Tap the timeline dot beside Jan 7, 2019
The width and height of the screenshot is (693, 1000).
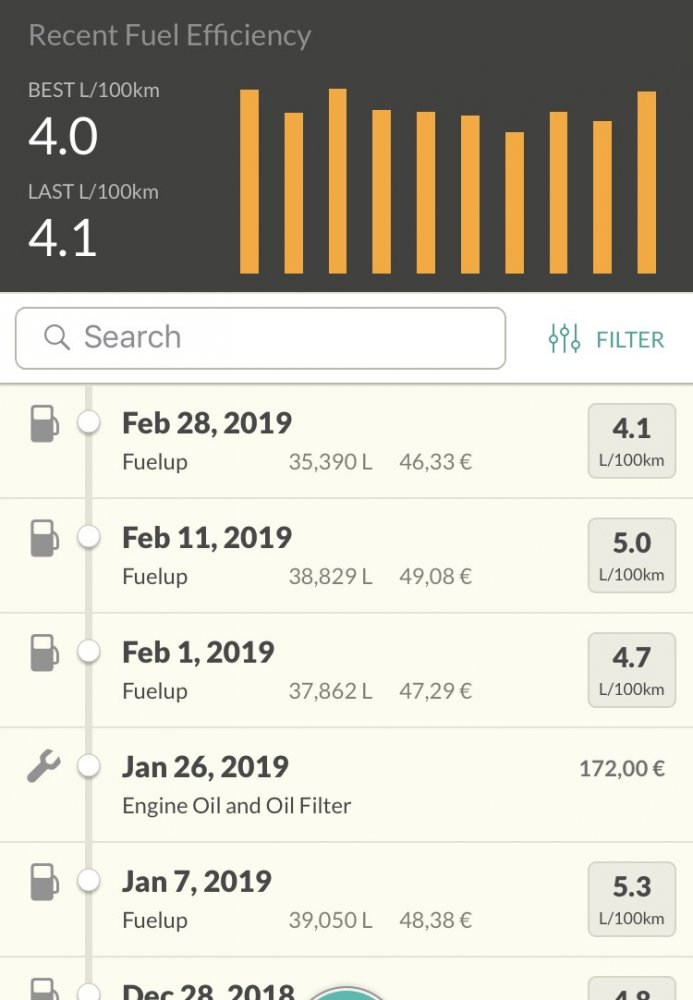click(x=89, y=881)
